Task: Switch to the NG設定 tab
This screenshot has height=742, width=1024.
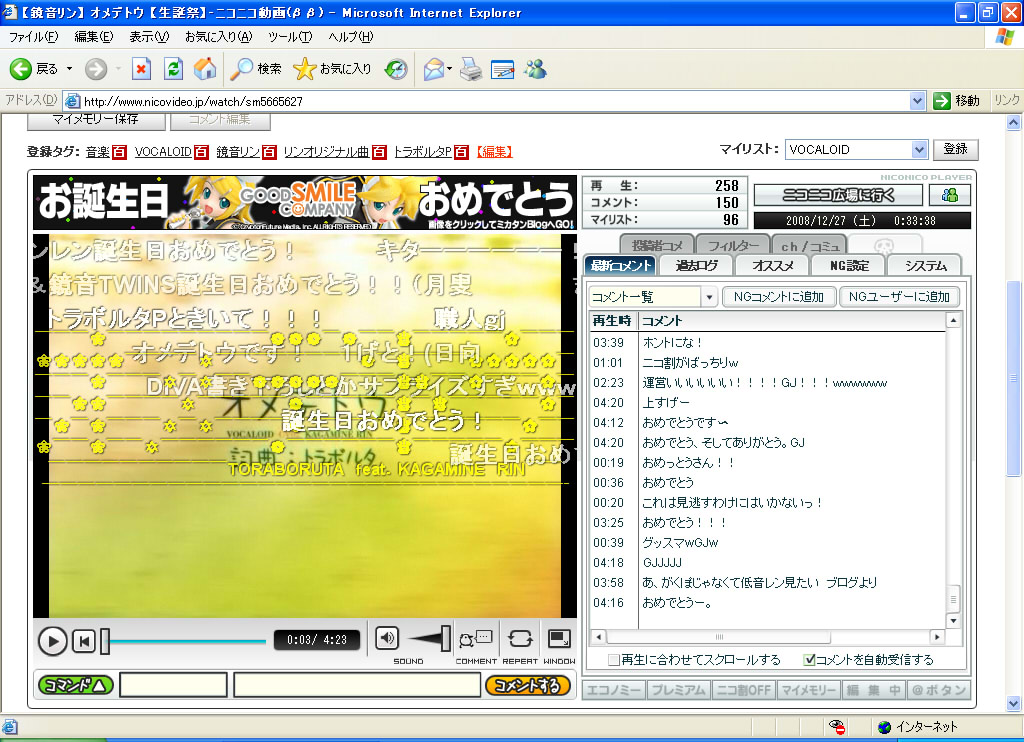Action: [x=849, y=265]
